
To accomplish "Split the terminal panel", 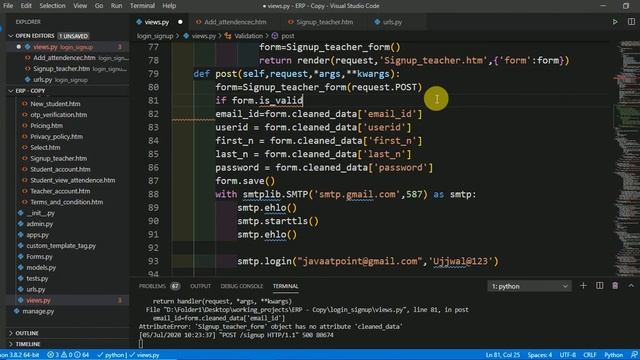I will [599, 286].
